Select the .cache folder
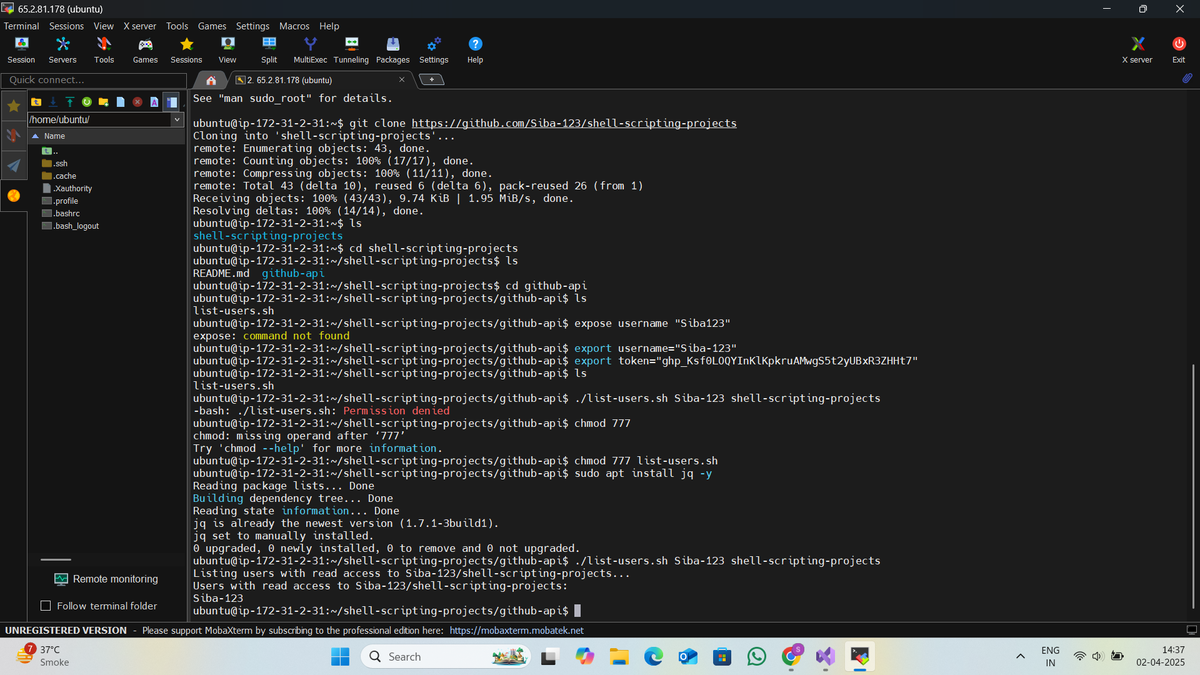Screen dimensions: 1200x675 click(58, 176)
